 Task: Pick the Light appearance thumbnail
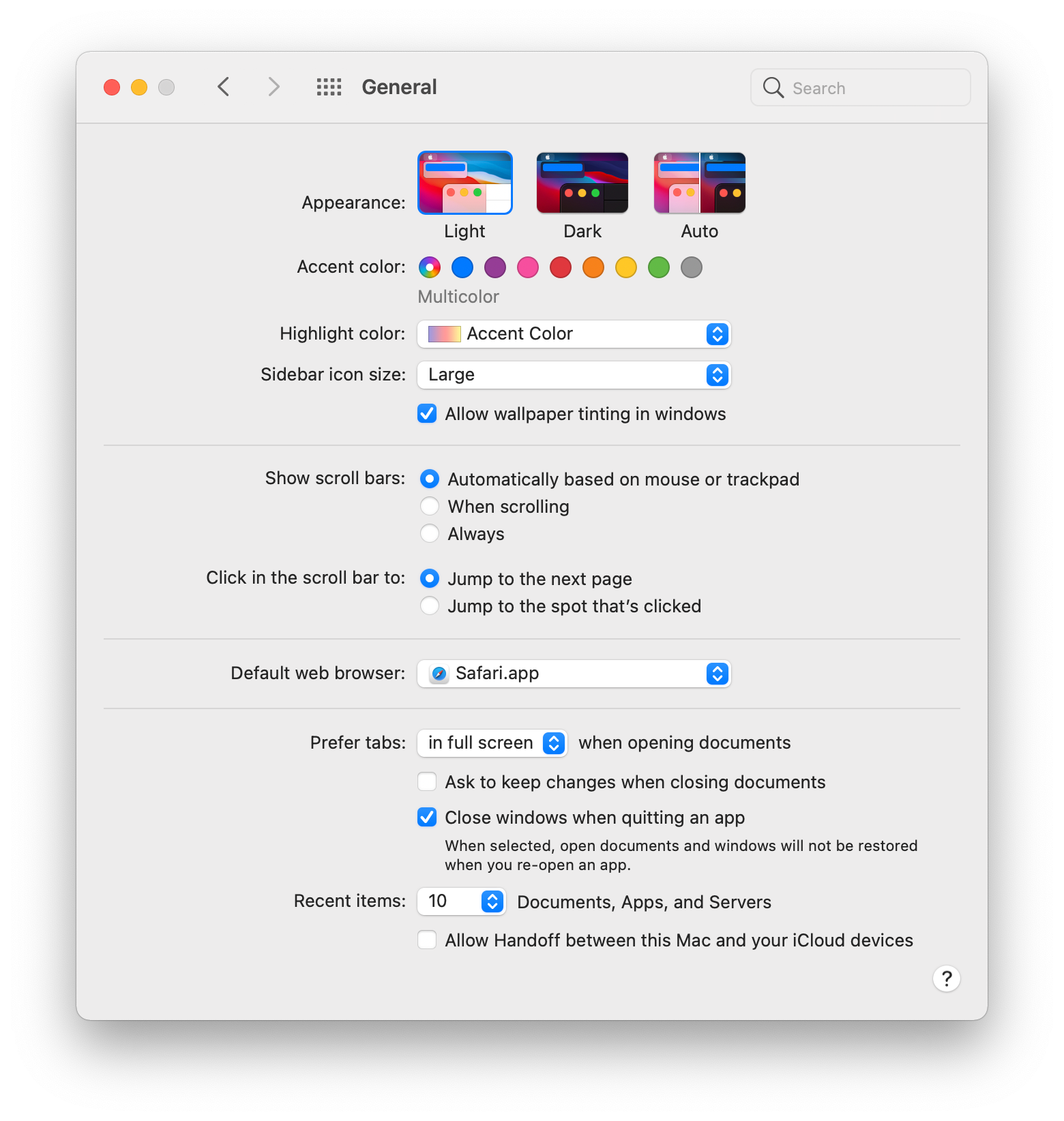[x=465, y=183]
